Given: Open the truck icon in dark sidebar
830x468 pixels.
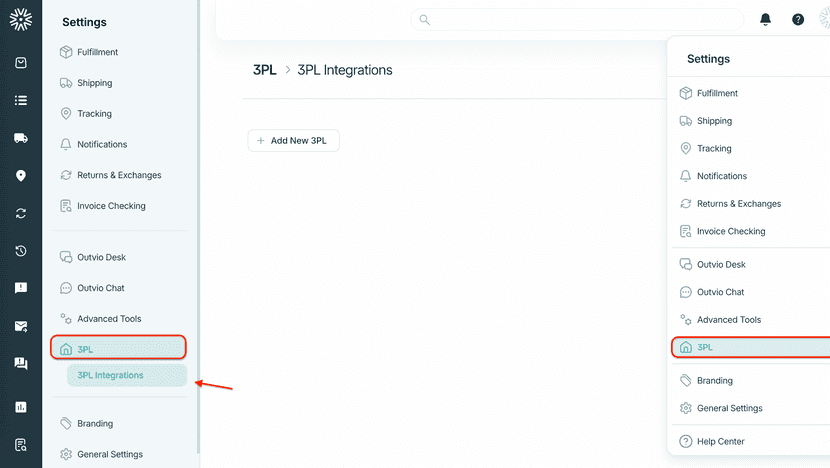Looking at the screenshot, I should point(21,138).
